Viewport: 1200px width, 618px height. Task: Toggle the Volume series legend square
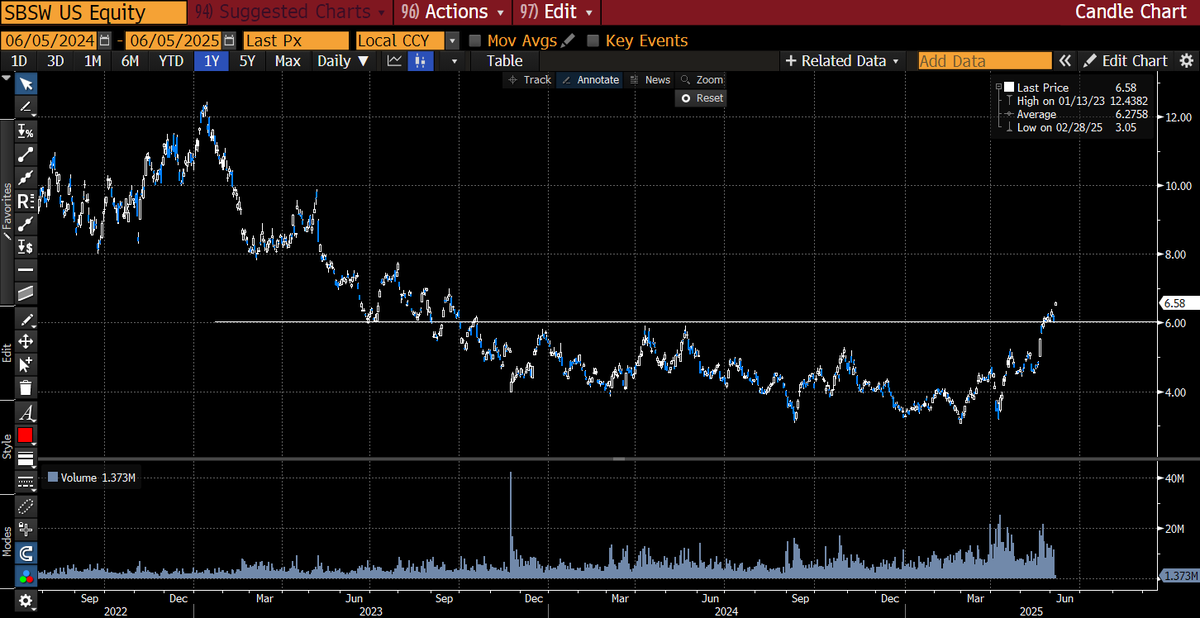(53, 478)
